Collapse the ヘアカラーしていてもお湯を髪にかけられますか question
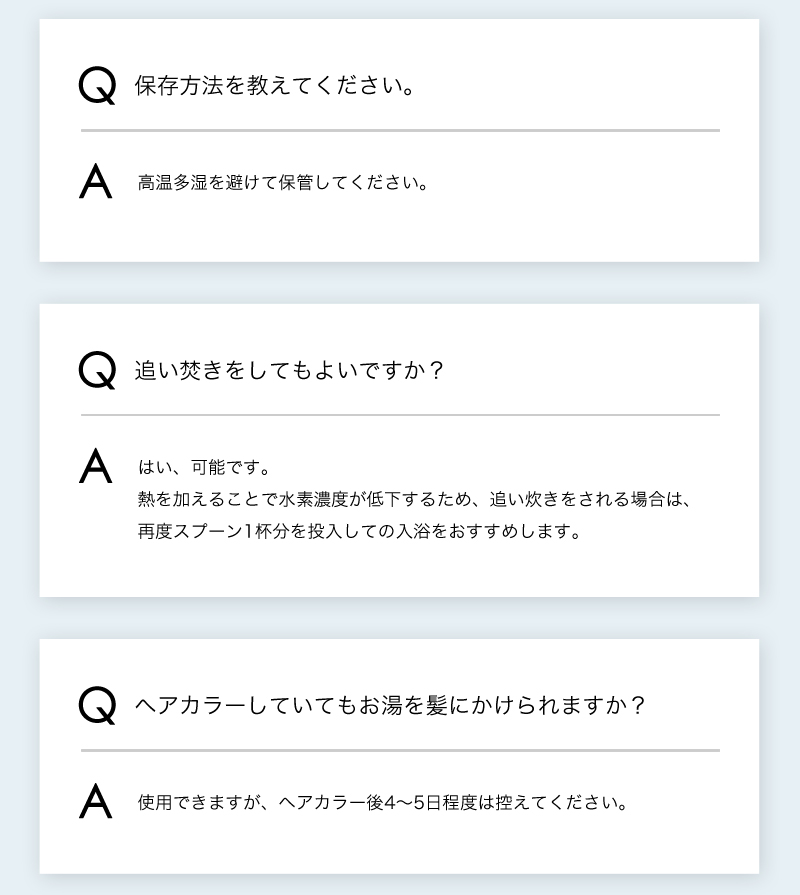Viewport: 800px width, 895px height. pos(391,706)
